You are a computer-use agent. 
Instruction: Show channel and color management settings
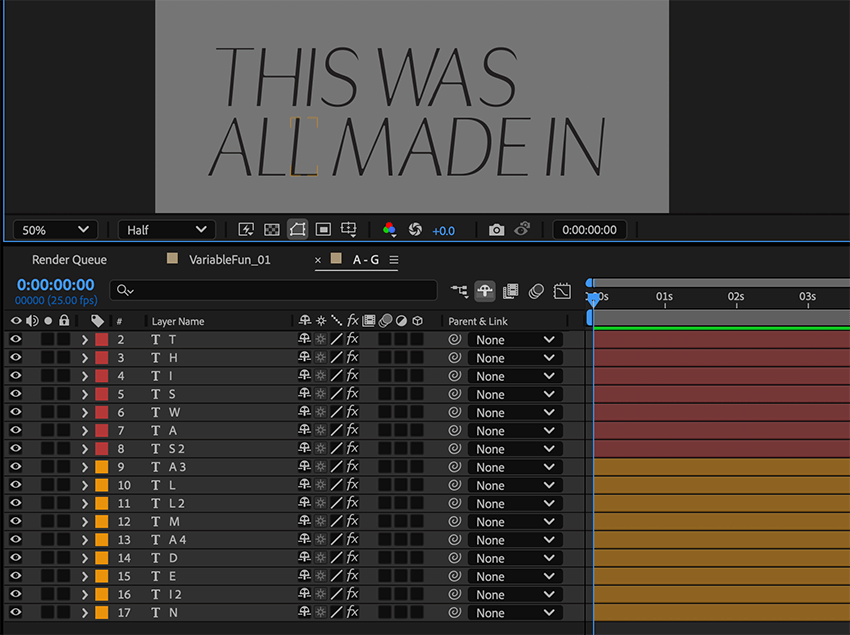tap(389, 229)
